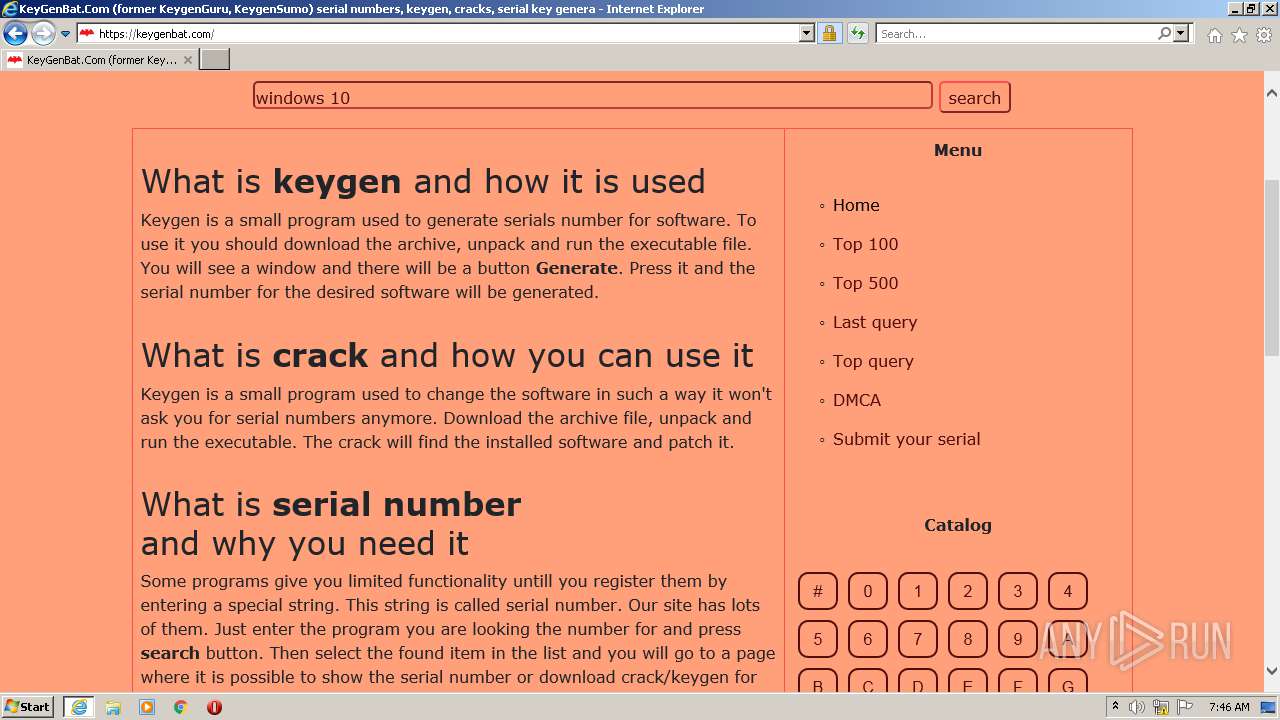This screenshot has height=720, width=1280.
Task: Open the DMCA link
Action: (857, 400)
